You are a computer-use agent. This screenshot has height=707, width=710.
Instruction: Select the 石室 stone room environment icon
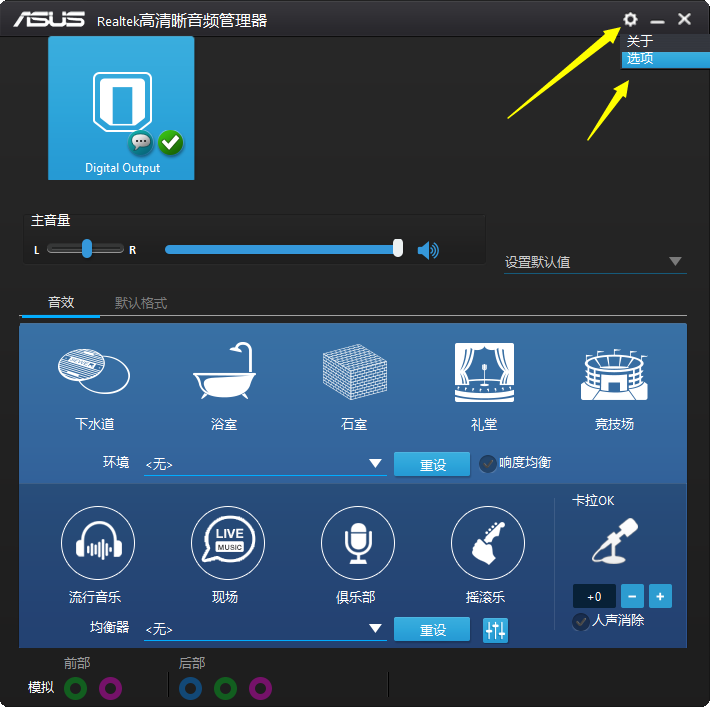pyautogui.click(x=355, y=372)
